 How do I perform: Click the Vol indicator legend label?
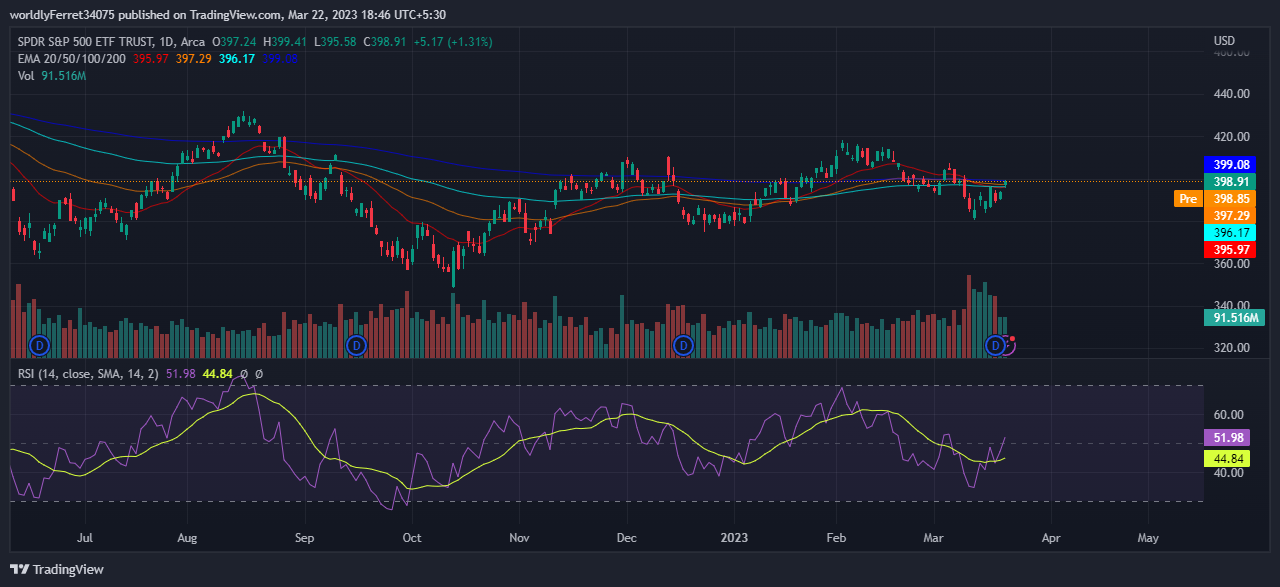tap(26, 75)
